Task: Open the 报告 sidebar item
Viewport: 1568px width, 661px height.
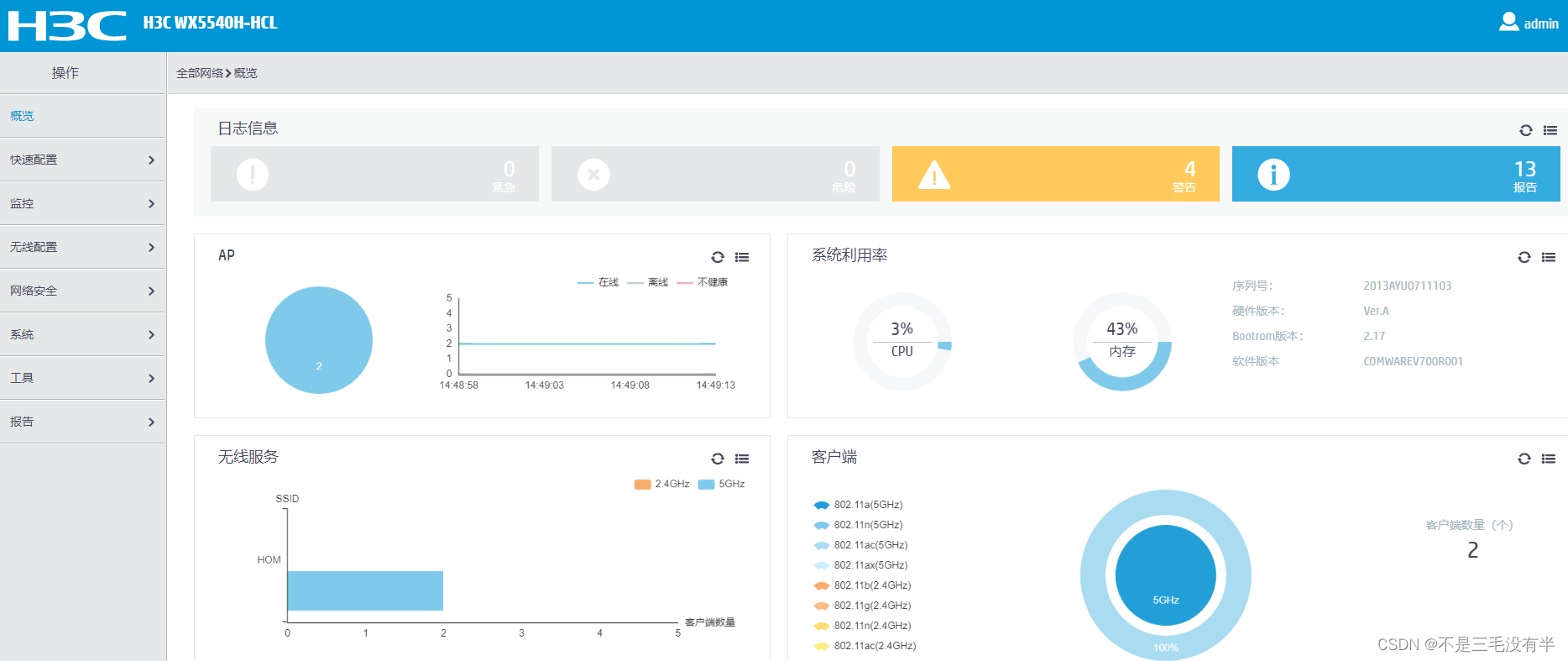Action: [82, 422]
